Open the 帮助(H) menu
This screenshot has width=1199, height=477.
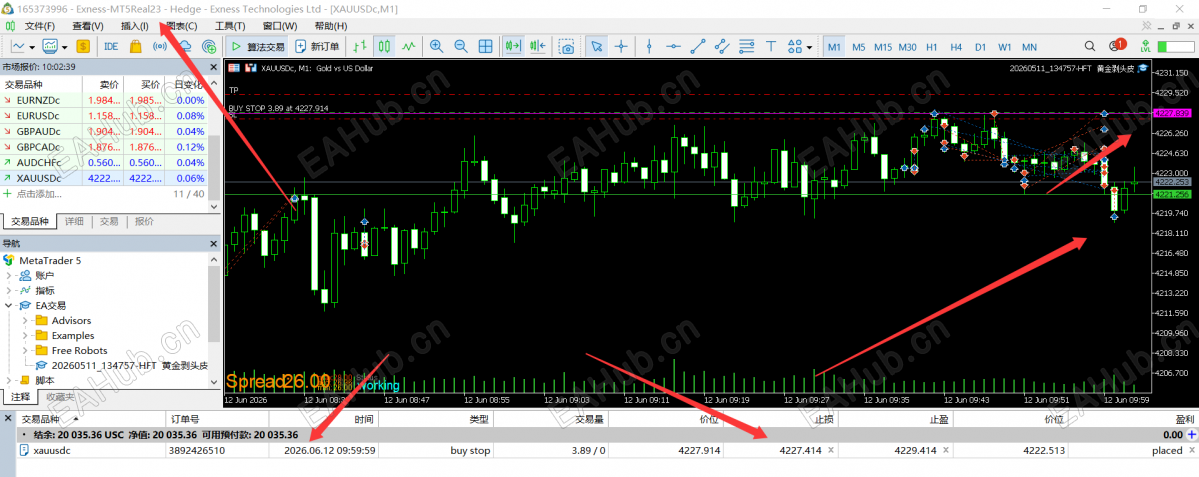point(331,26)
